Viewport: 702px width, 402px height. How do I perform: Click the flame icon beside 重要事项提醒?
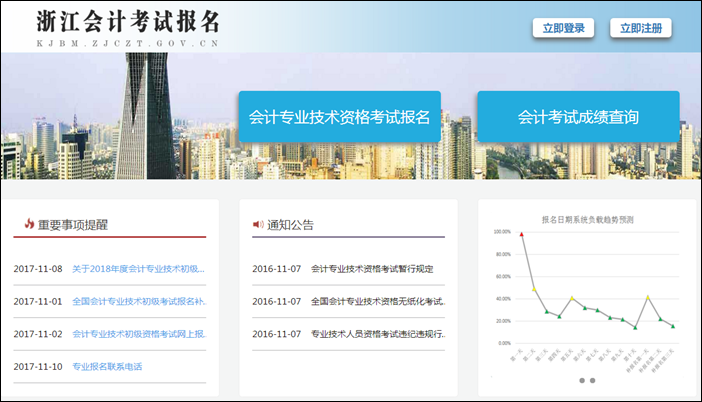29,224
